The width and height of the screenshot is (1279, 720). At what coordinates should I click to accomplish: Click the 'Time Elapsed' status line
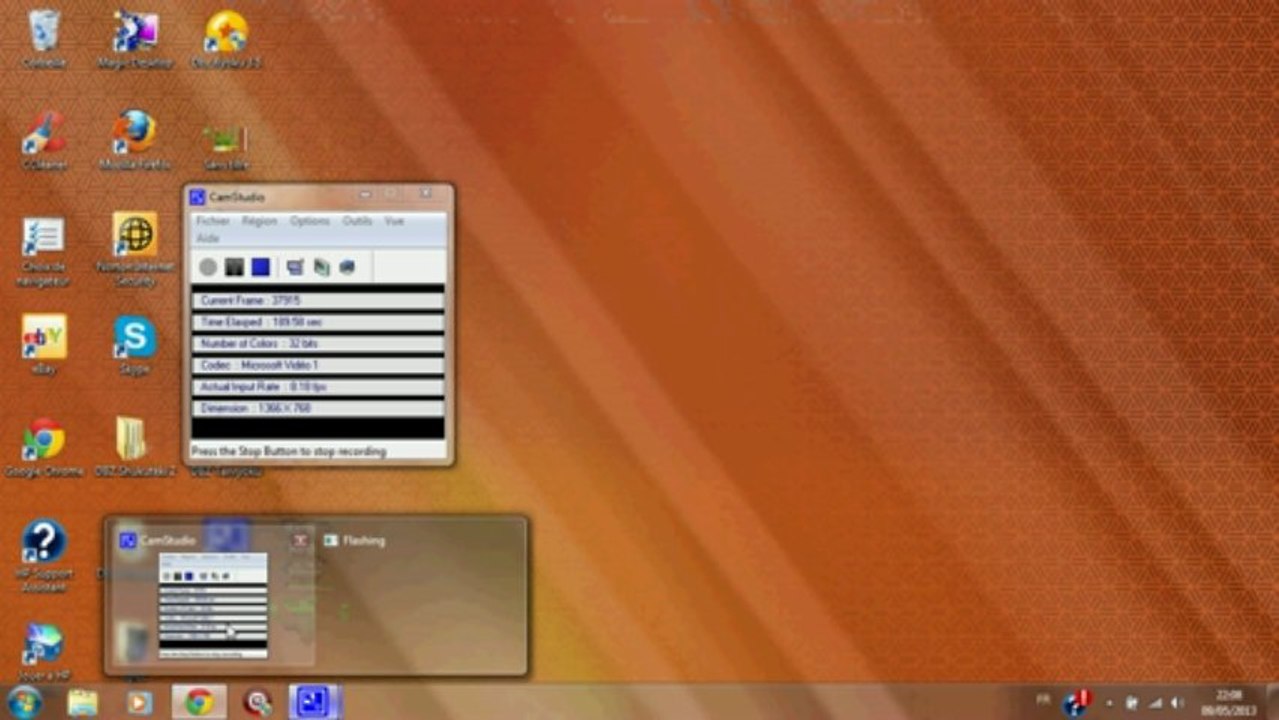click(317, 322)
